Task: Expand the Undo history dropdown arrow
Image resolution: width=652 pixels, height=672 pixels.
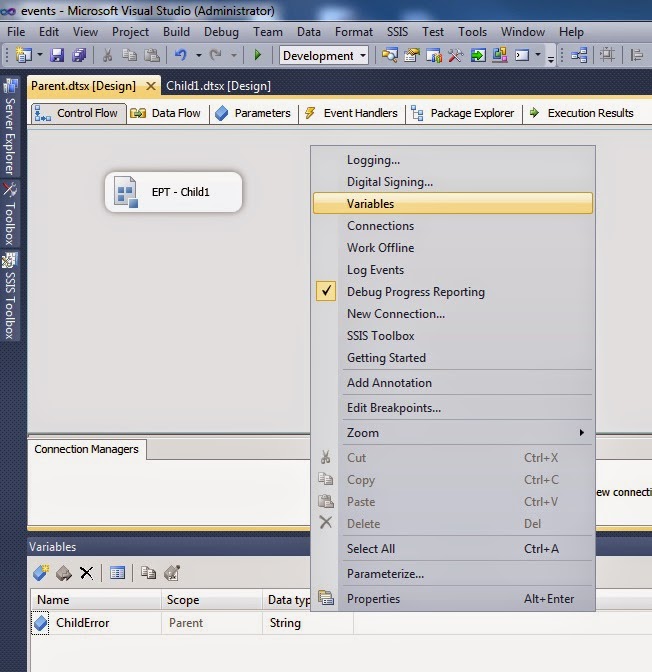Action: point(198,55)
